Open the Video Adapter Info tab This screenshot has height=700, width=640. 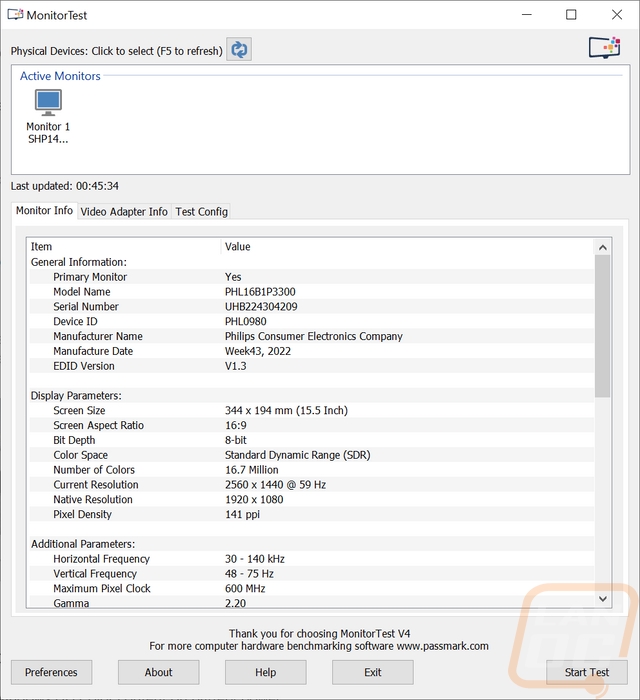124,212
